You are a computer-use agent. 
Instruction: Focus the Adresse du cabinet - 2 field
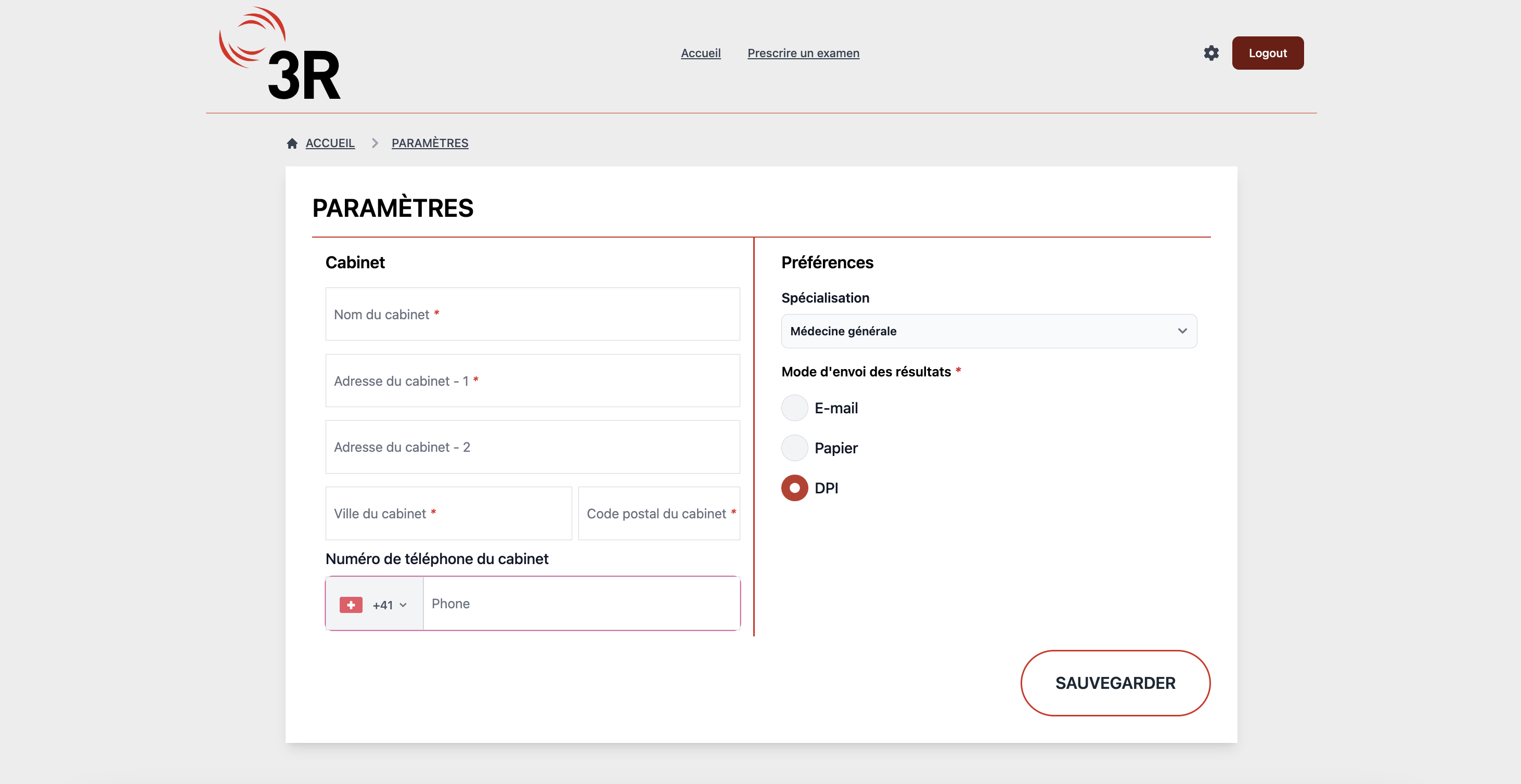point(532,447)
